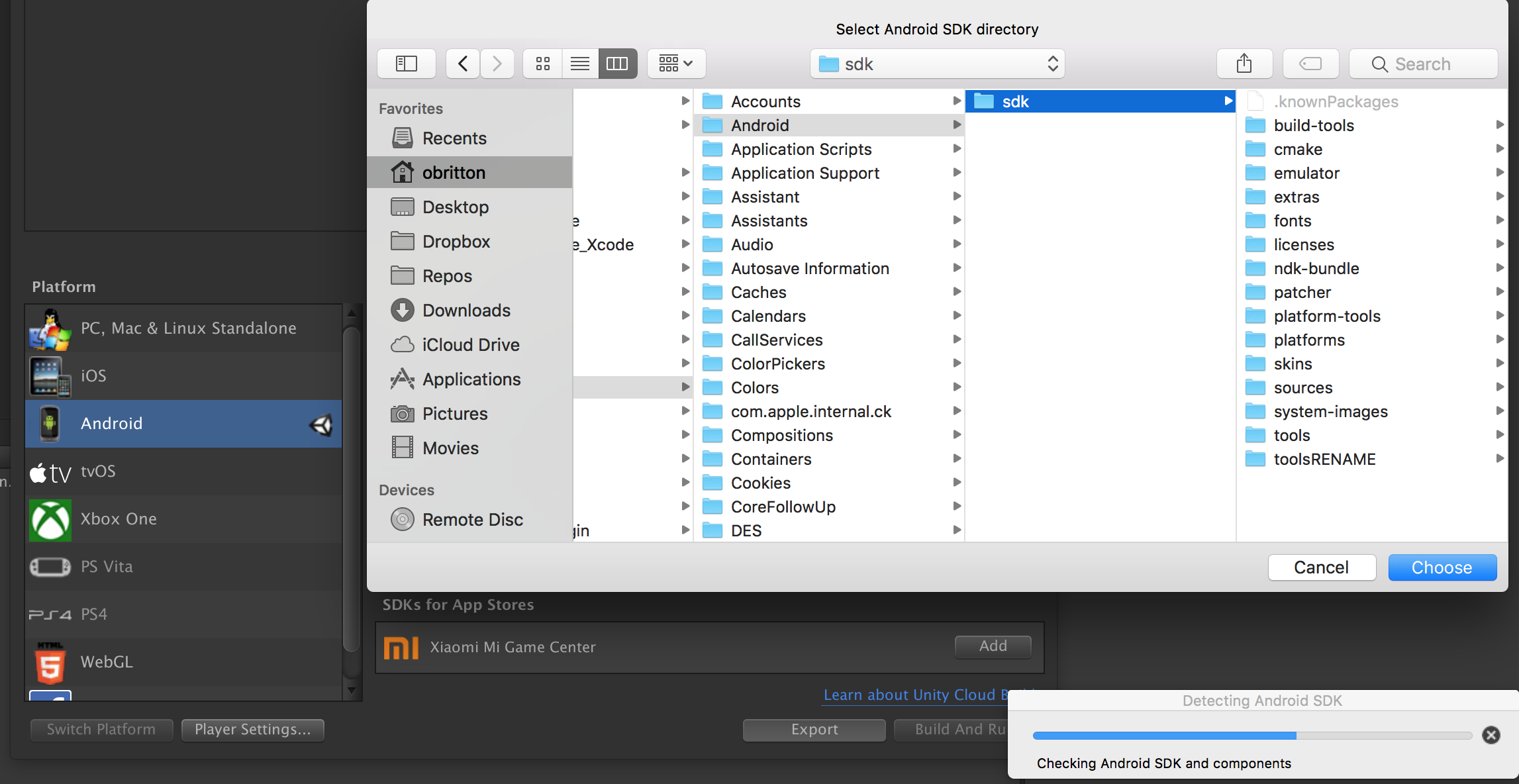Click the Share icon in the dialog toolbar
The width and height of the screenshot is (1519, 784).
[1244, 64]
